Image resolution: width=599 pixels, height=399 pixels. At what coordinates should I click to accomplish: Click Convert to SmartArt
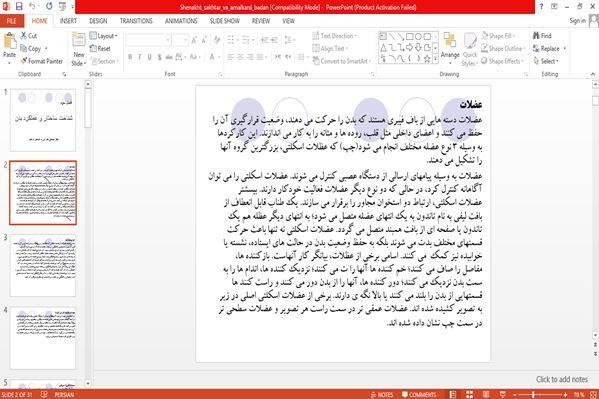pyautogui.click(x=340, y=61)
